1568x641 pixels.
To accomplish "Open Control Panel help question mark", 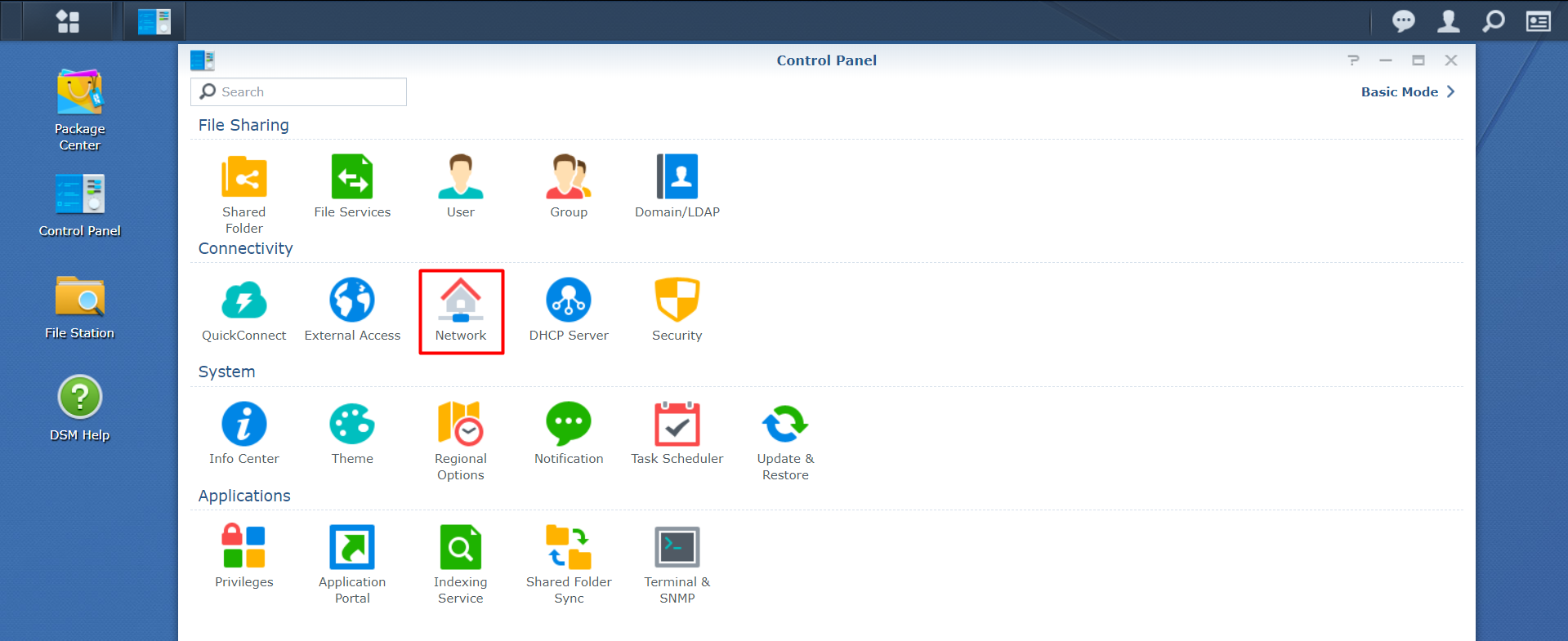I will (1353, 60).
